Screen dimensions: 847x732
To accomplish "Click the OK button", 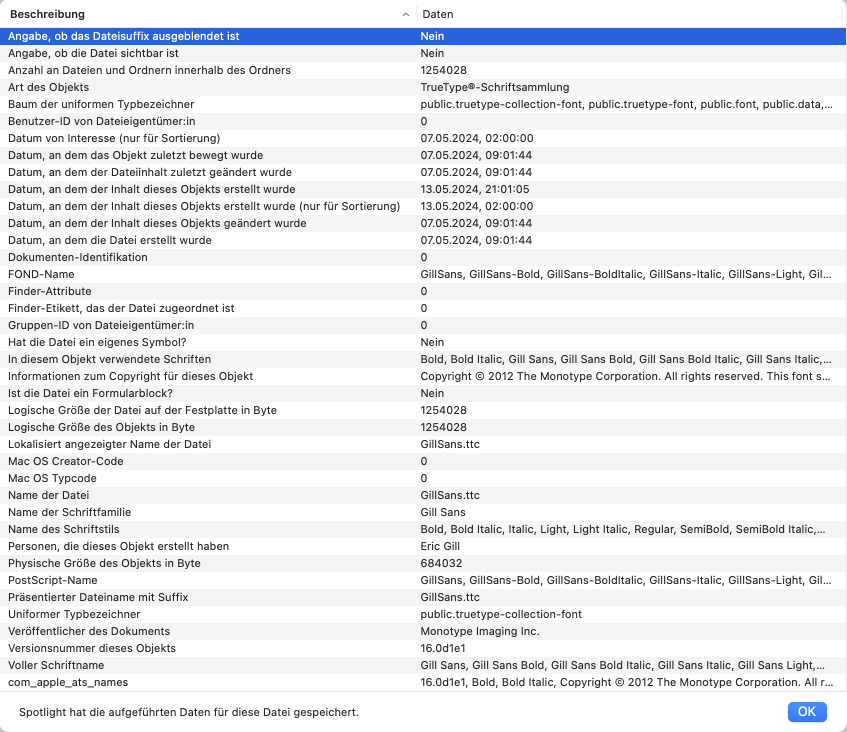I will [x=807, y=711].
